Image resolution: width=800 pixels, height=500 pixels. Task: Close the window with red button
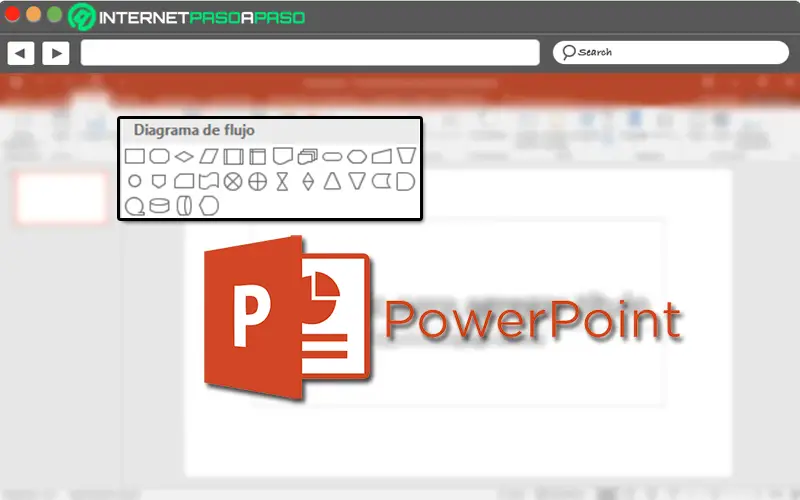tap(12, 14)
